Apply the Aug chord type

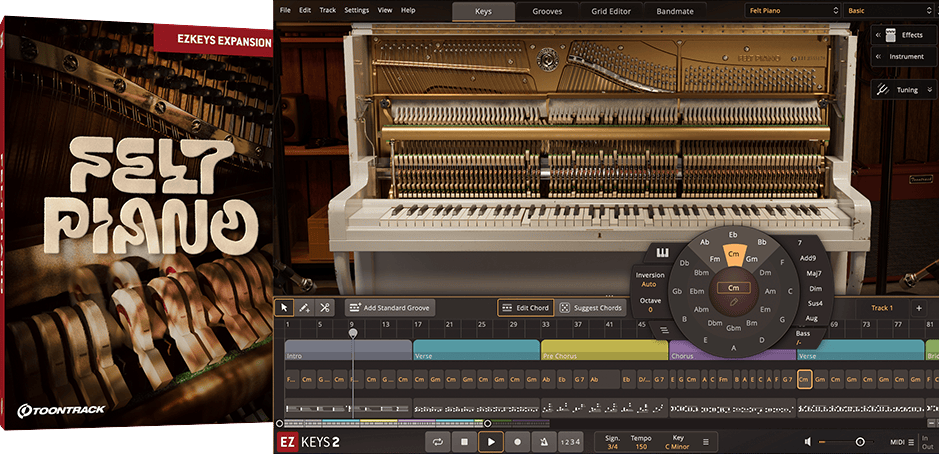812,318
